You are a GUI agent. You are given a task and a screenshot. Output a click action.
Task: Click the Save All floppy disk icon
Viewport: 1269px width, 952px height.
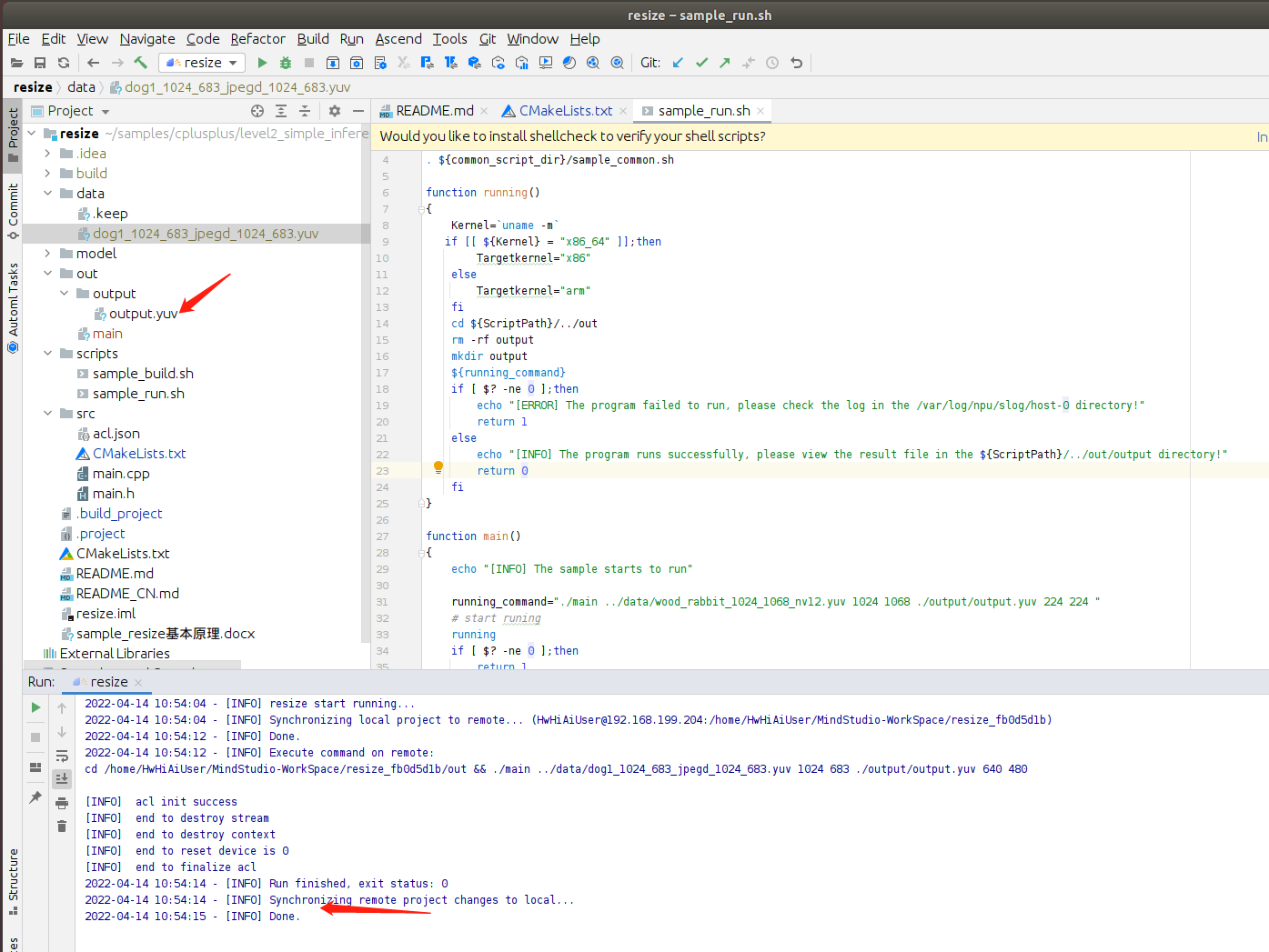[40, 63]
